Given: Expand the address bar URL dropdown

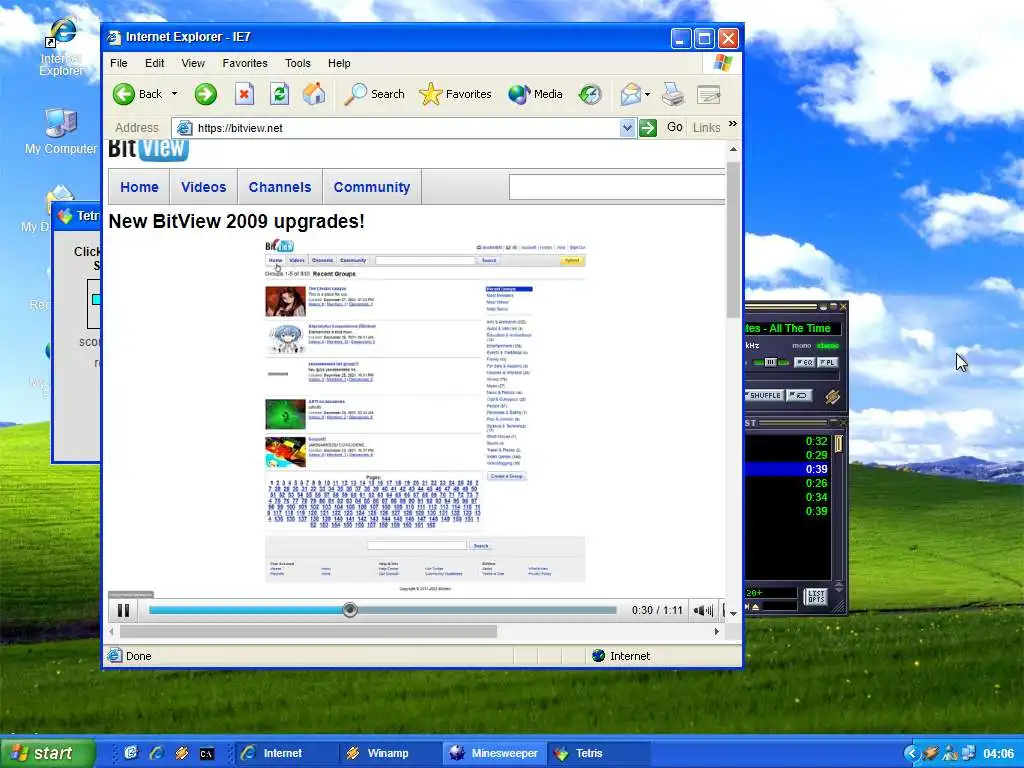Looking at the screenshot, I should (x=627, y=128).
